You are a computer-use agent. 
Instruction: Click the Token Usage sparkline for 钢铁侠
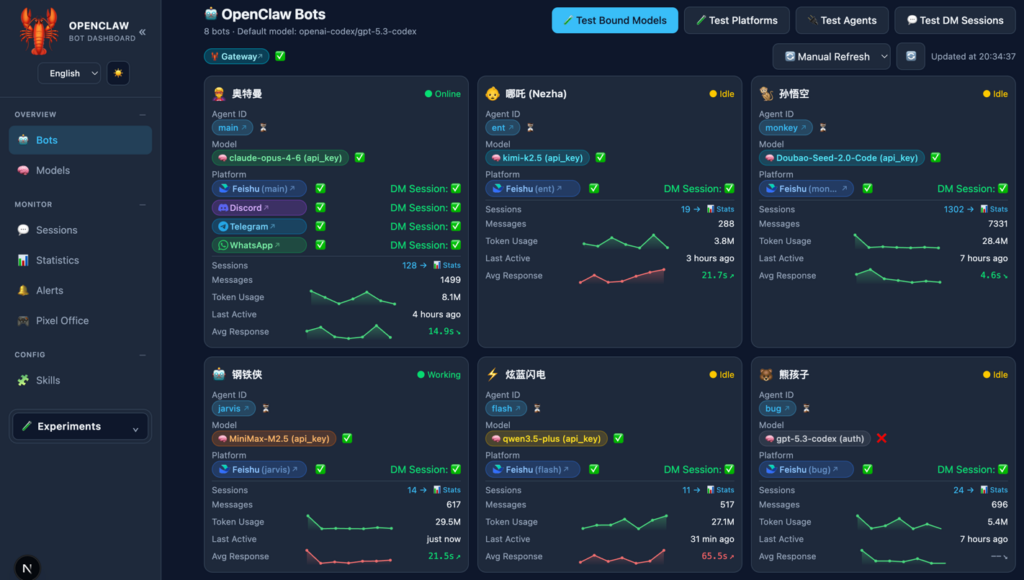pos(351,522)
